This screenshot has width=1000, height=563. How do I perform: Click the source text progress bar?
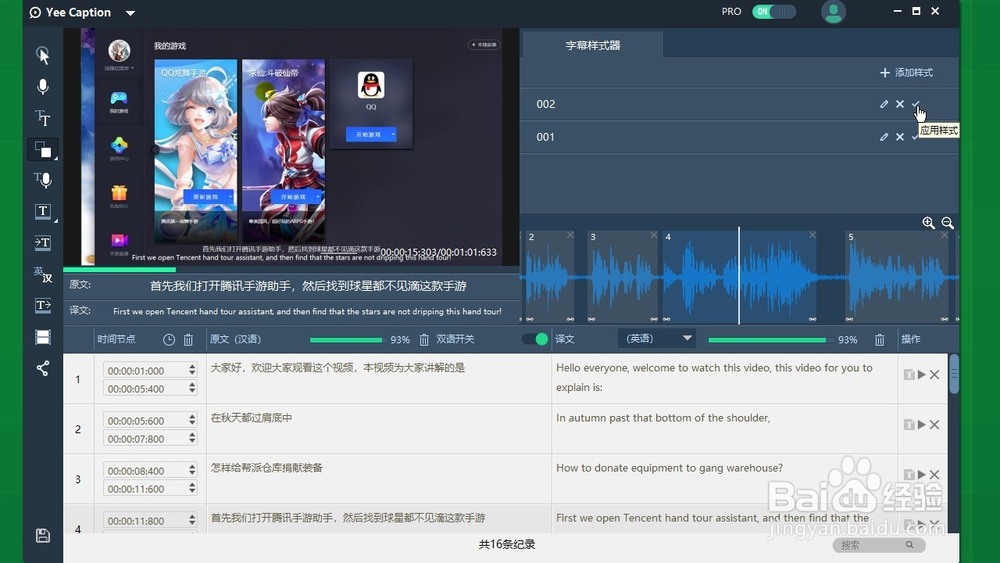tap(346, 340)
